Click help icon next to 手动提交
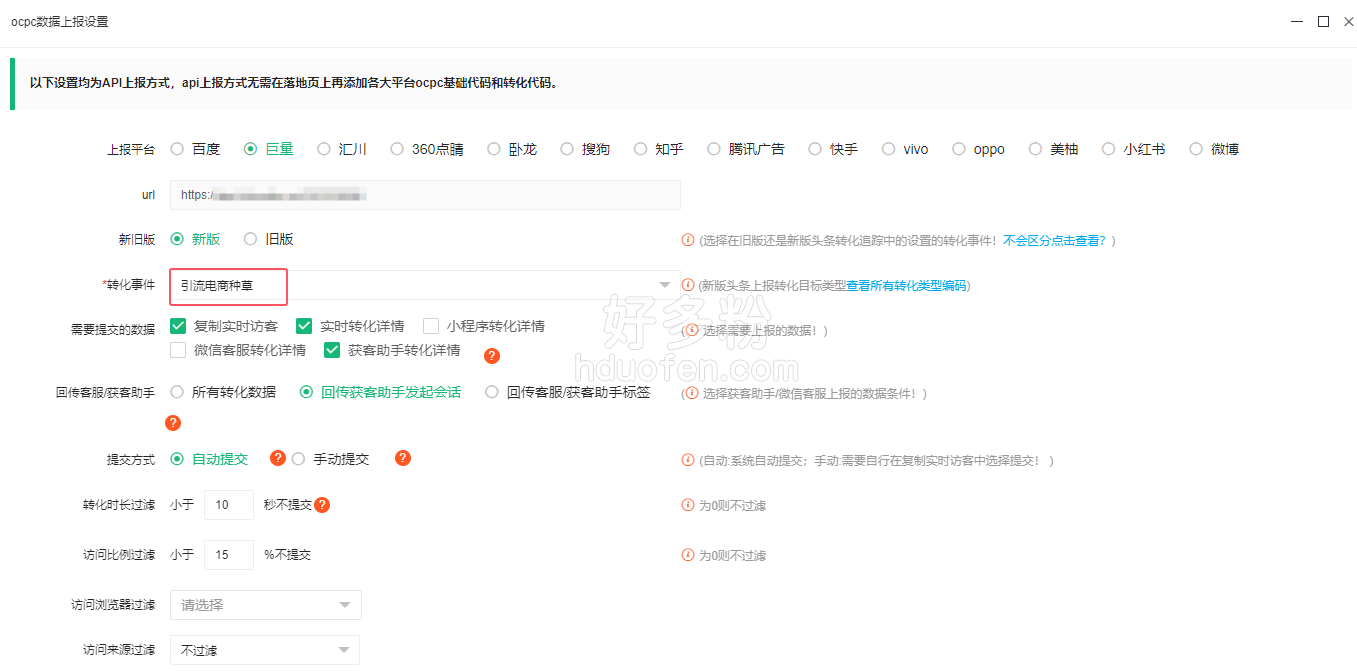The image size is (1357, 671). (403, 458)
